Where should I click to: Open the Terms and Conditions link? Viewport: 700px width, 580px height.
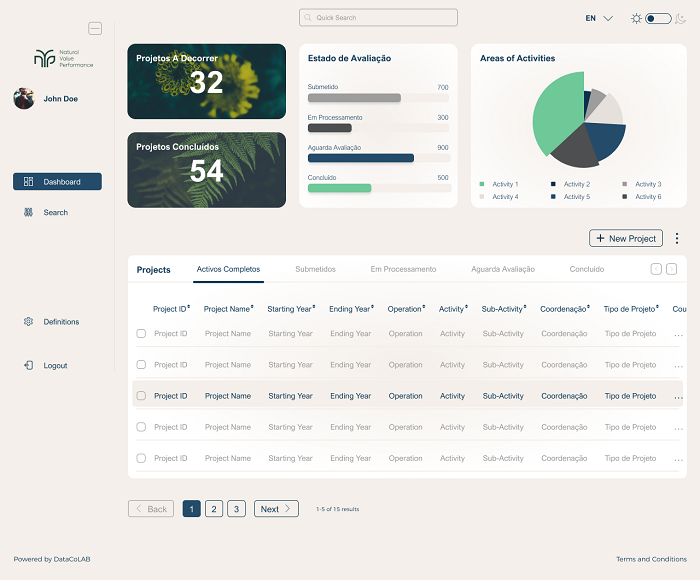(651, 559)
